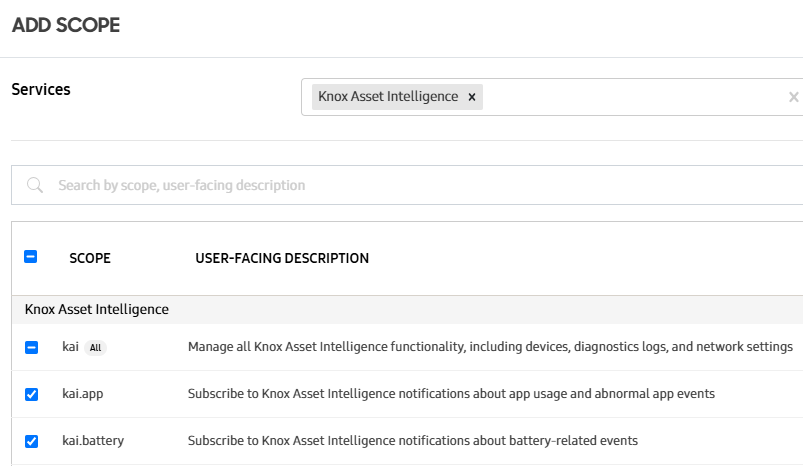Focus the scope search field
Screen dimensions: 803x466
pyautogui.click(x=400, y=185)
